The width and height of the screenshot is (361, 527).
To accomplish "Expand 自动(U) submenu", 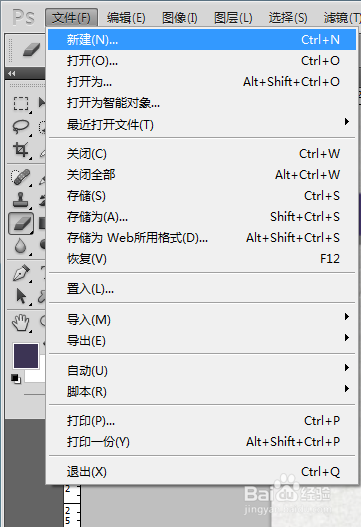I will [202, 370].
